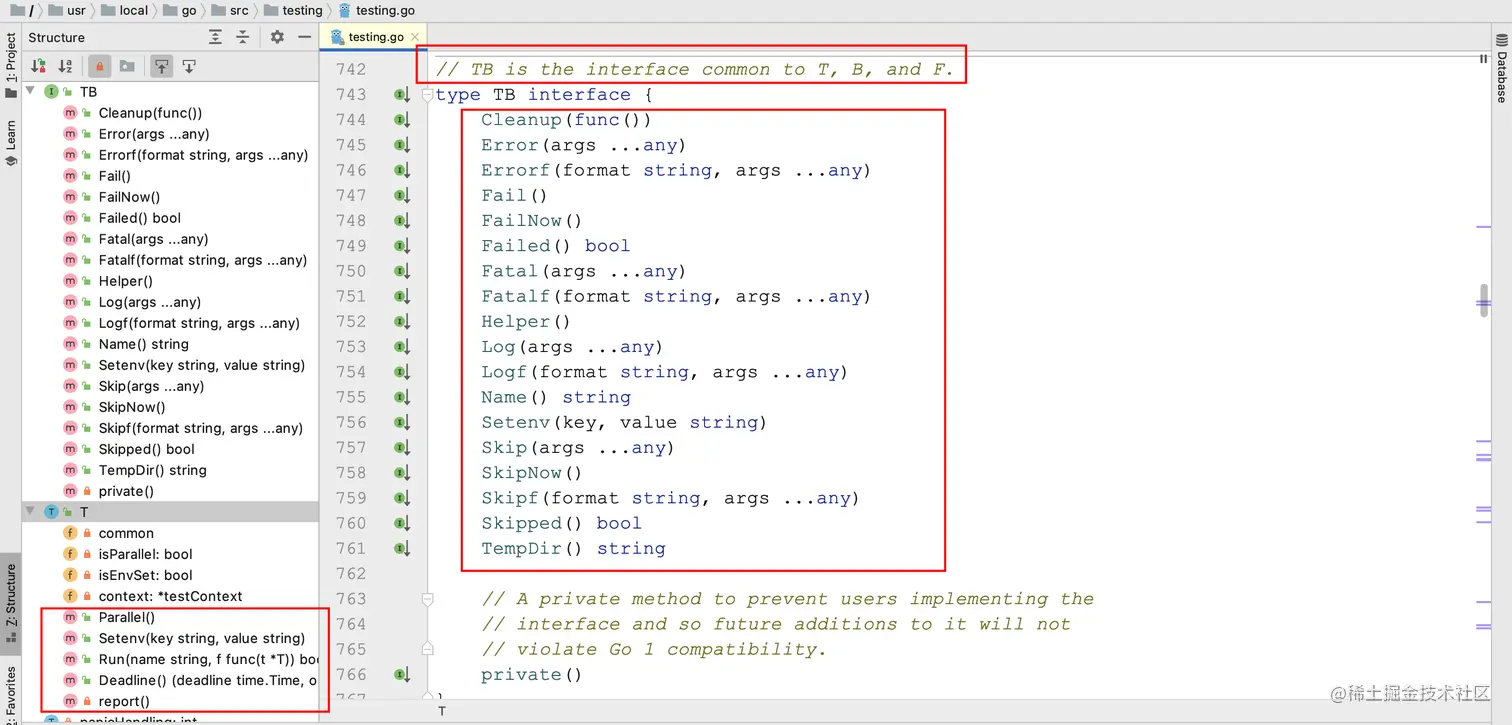Open the Favorites tool window

click(x=11, y=693)
